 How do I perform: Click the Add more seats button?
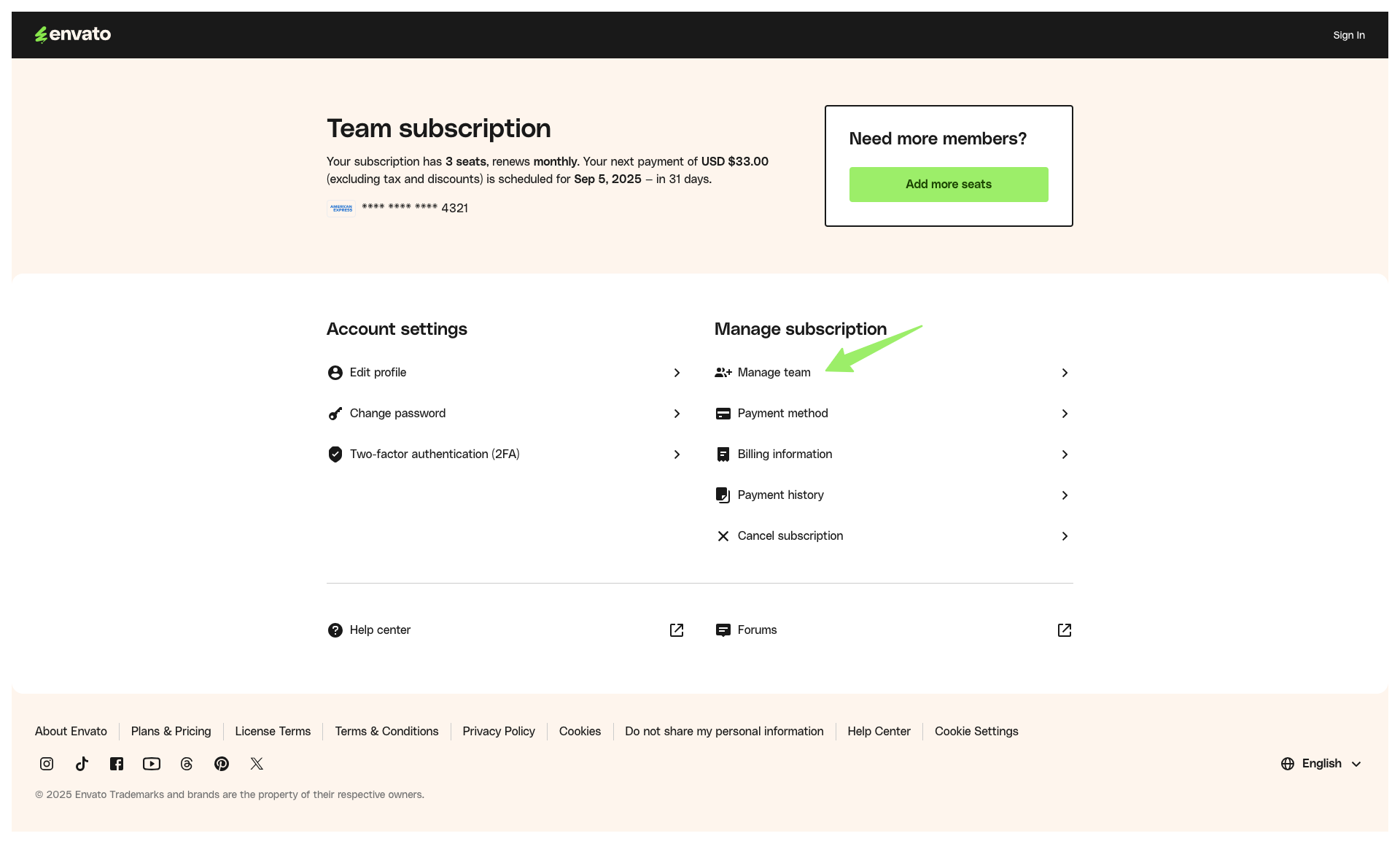pos(948,185)
